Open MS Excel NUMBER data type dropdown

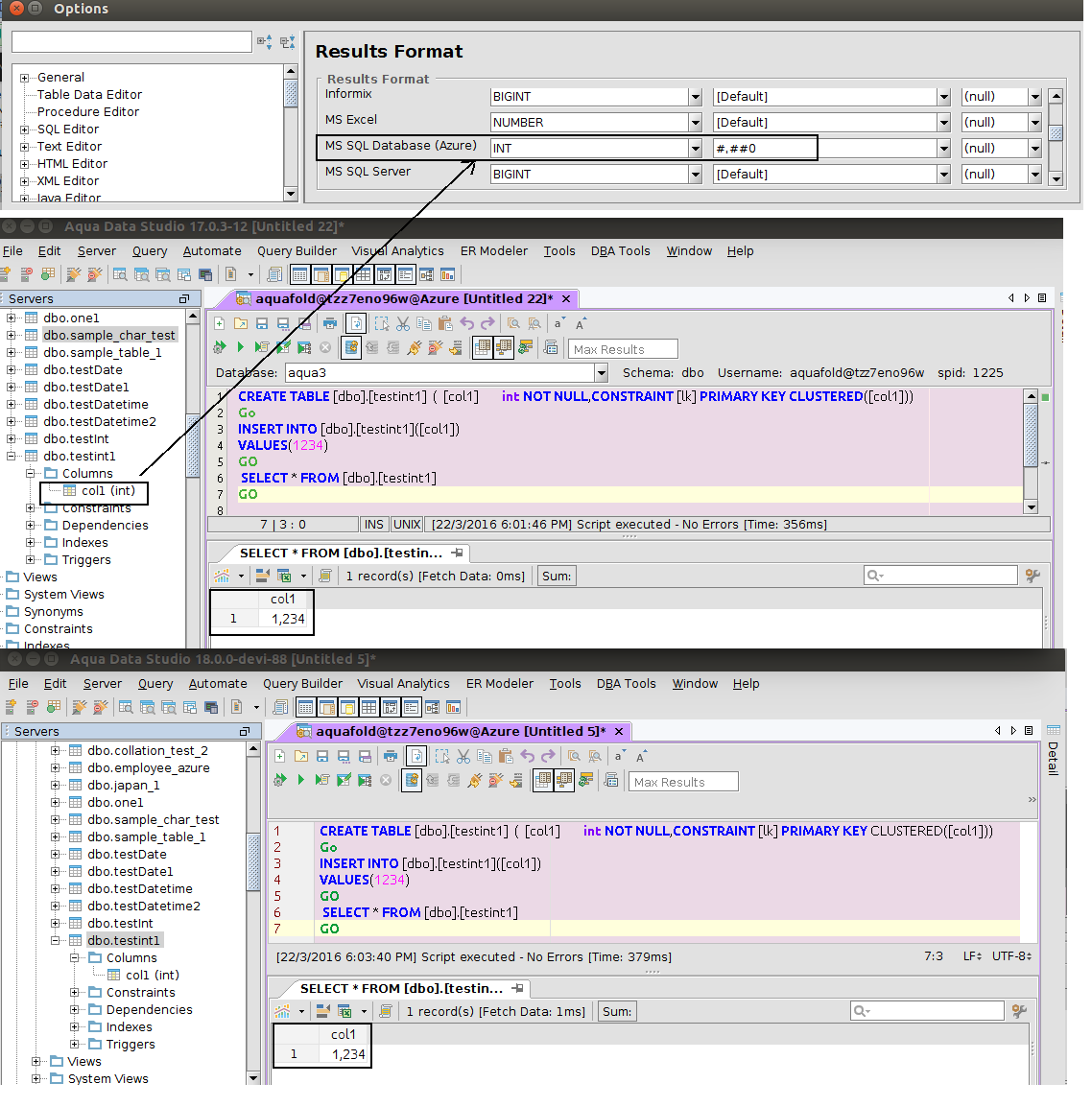point(696,123)
